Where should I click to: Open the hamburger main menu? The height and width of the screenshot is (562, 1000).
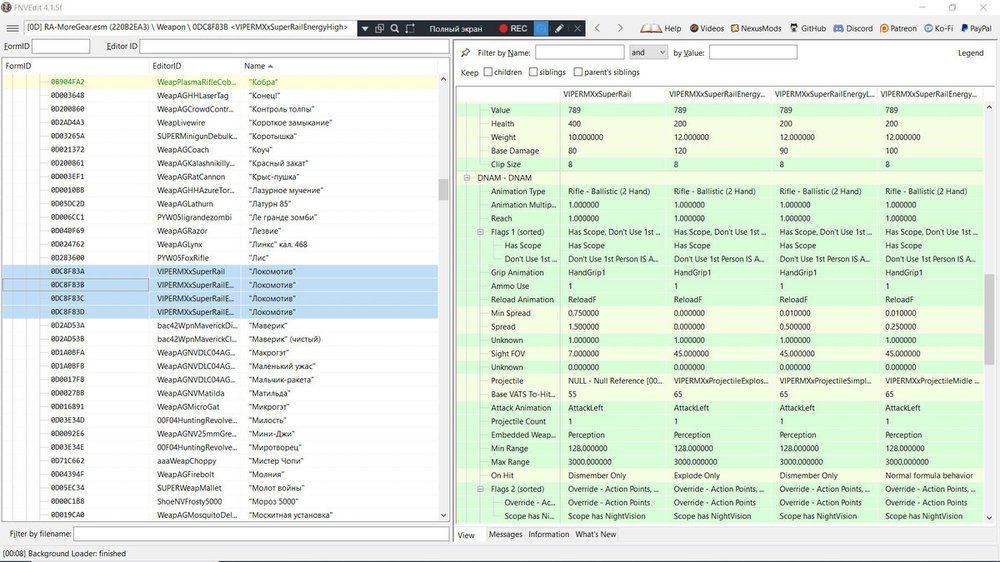pyautogui.click(x=12, y=28)
